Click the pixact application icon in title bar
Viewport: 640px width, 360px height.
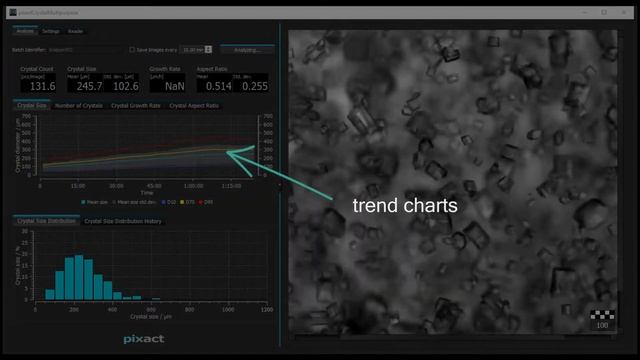click(13, 12)
